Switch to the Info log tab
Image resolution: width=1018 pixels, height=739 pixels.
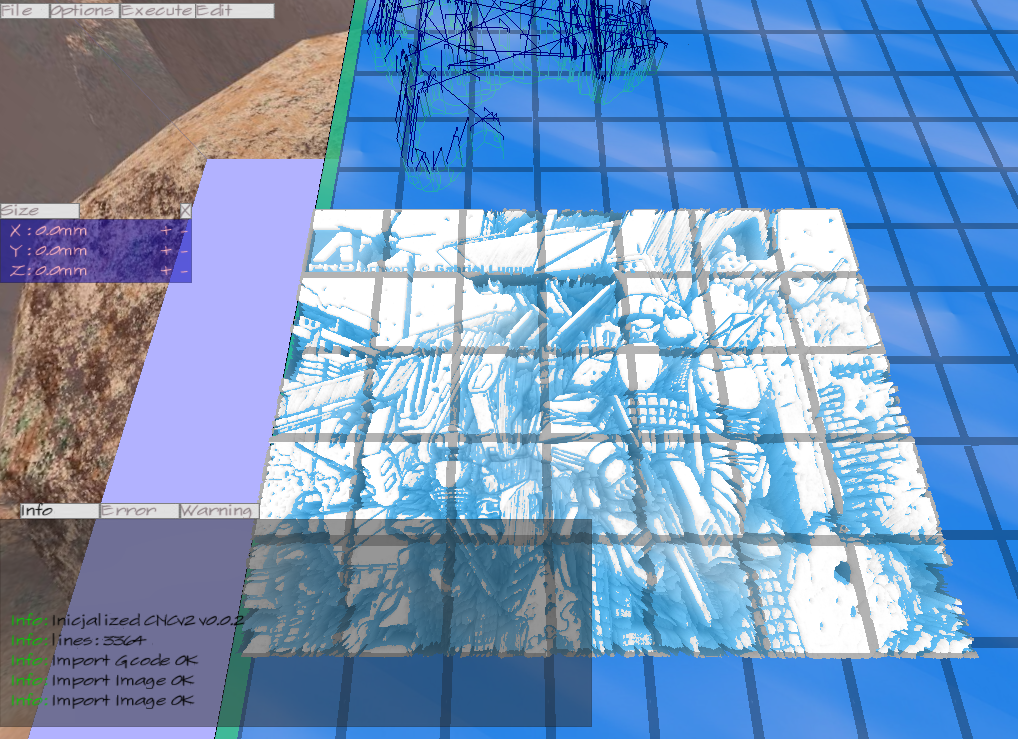point(60,510)
